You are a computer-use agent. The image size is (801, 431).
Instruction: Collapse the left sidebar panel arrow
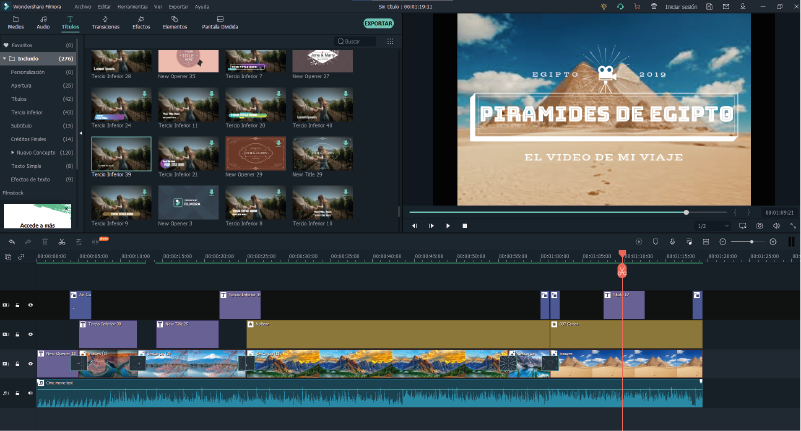pyautogui.click(x=81, y=133)
